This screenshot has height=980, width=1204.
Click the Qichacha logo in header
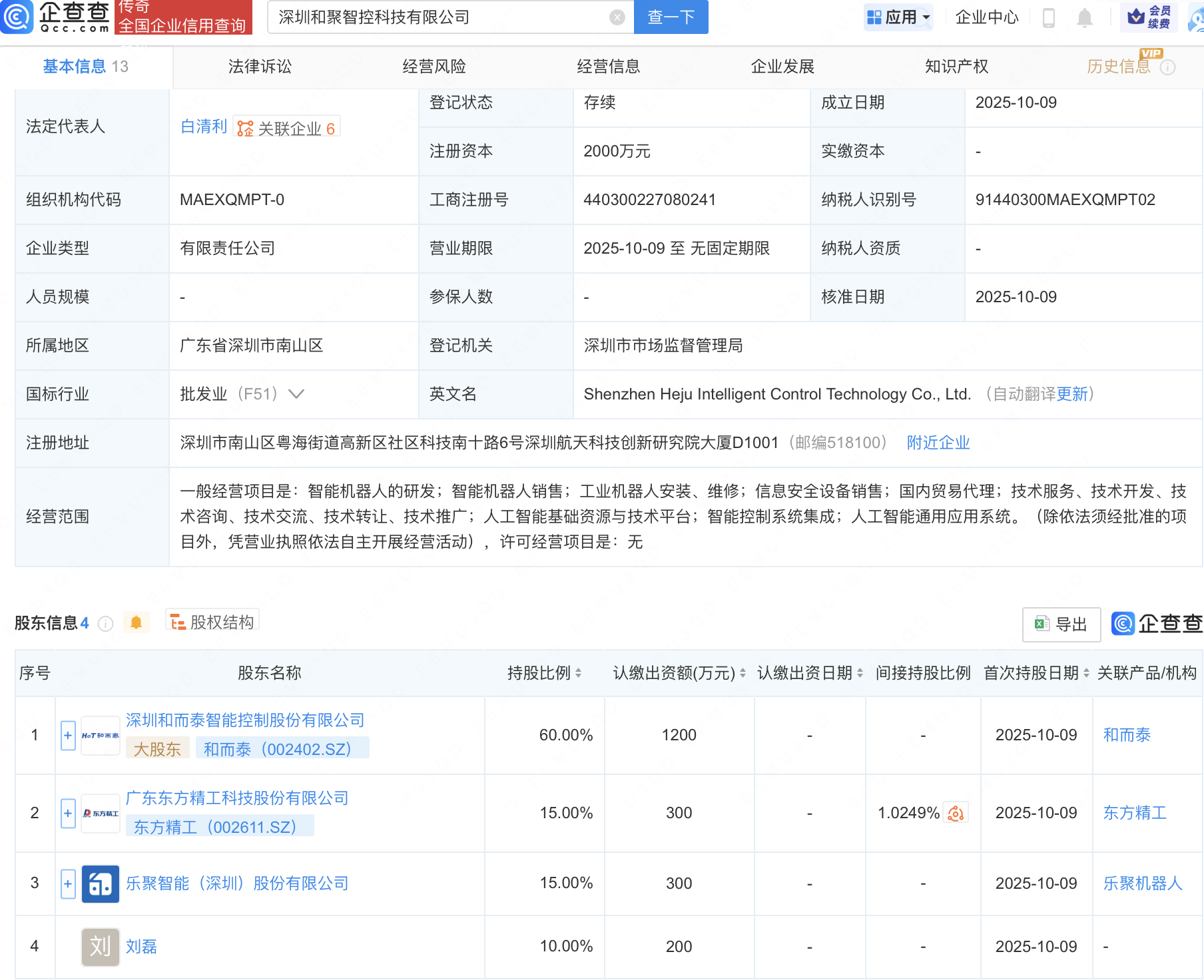click(x=57, y=17)
